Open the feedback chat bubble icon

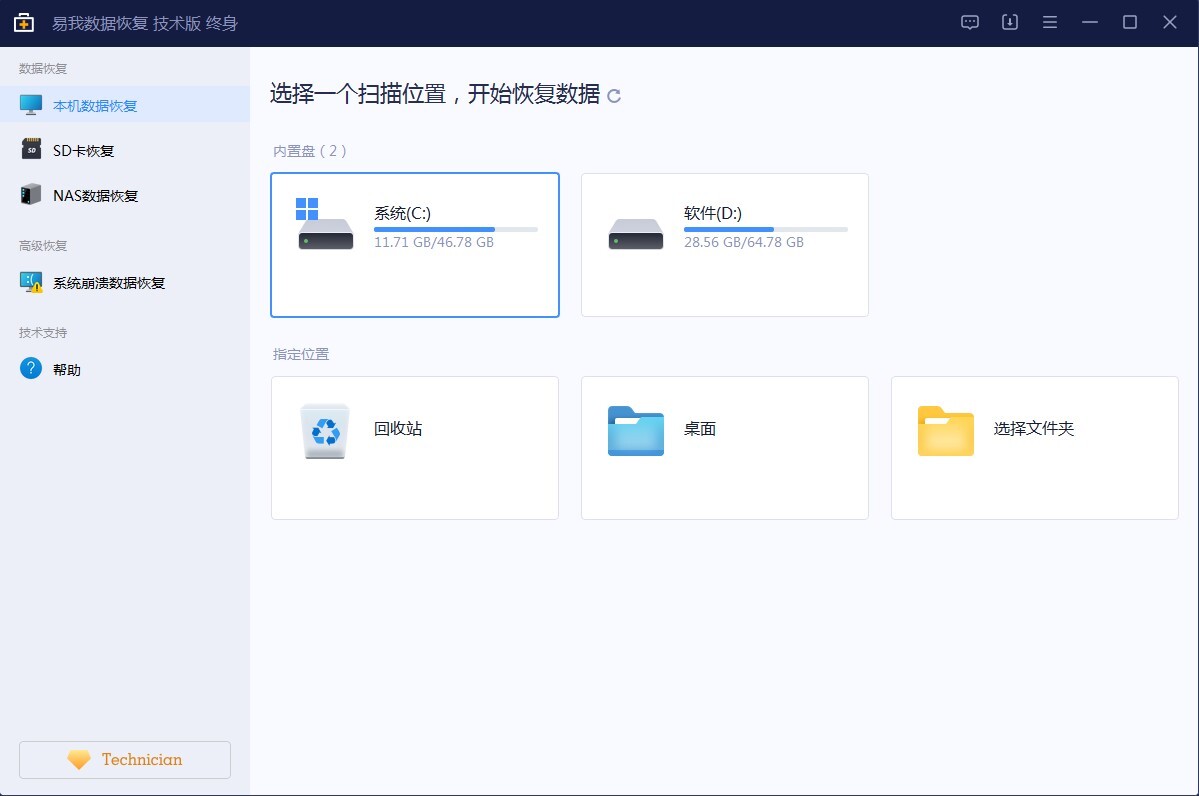(969, 21)
